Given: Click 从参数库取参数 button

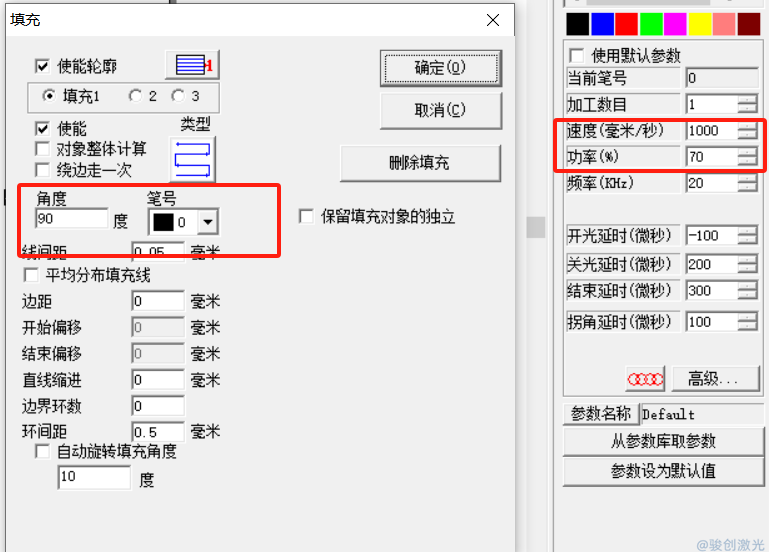Looking at the screenshot, I should point(663,441).
